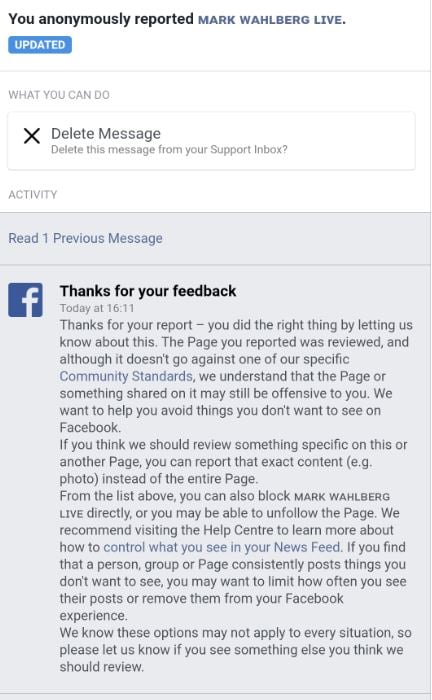Open 'control what you see in your News Feed' link

coord(222,547)
